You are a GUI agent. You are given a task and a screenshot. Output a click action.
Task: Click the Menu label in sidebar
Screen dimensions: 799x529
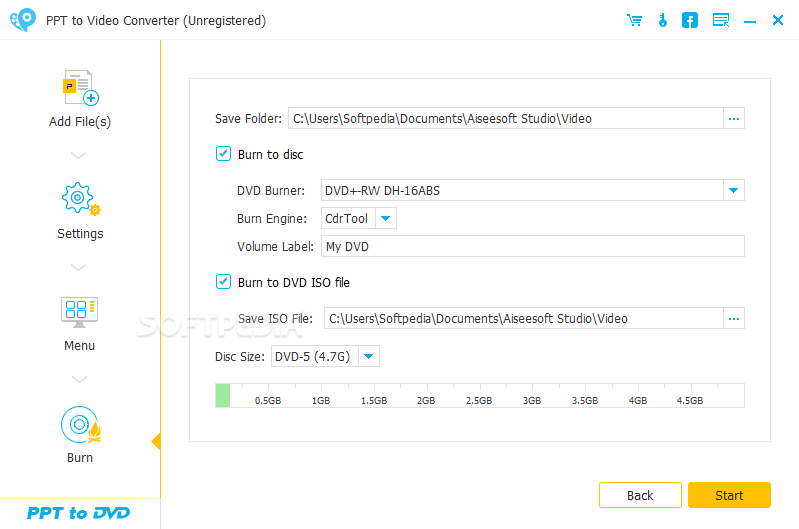(79, 346)
